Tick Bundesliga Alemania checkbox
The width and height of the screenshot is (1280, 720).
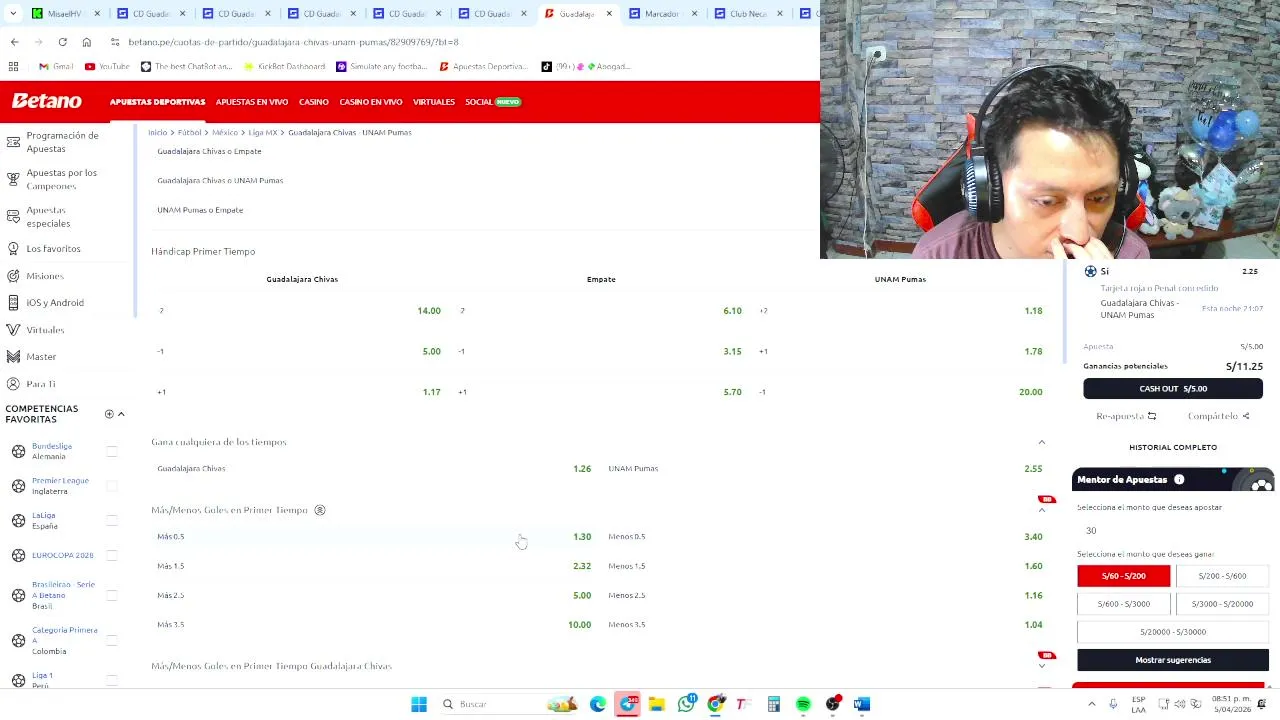[x=112, y=452]
